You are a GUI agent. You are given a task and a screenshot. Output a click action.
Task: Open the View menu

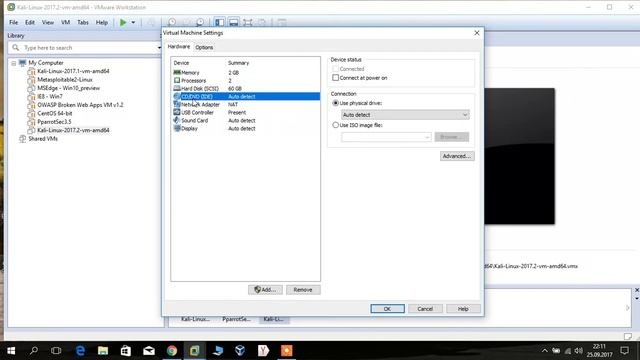[x=48, y=22]
